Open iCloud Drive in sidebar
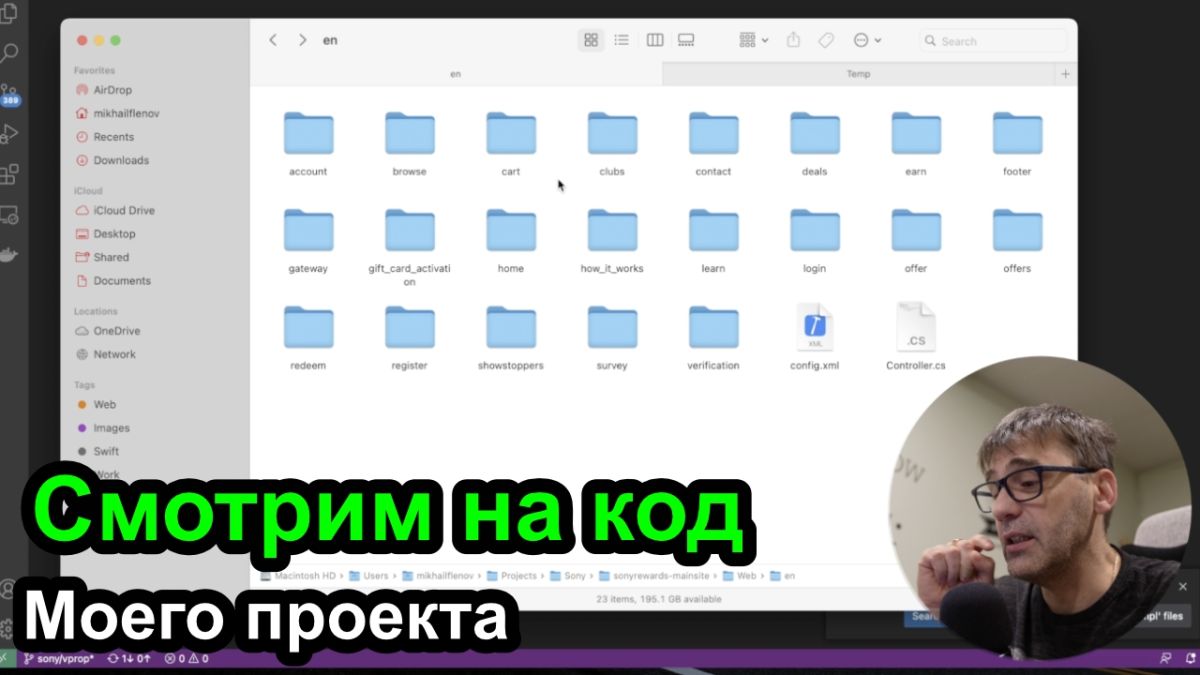1200x675 pixels. coord(116,210)
